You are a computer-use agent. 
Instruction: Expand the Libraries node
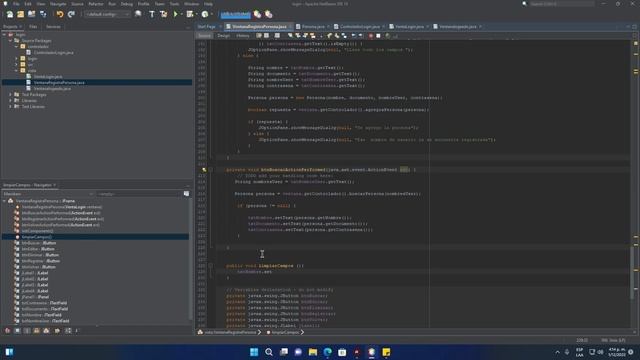click(11, 100)
